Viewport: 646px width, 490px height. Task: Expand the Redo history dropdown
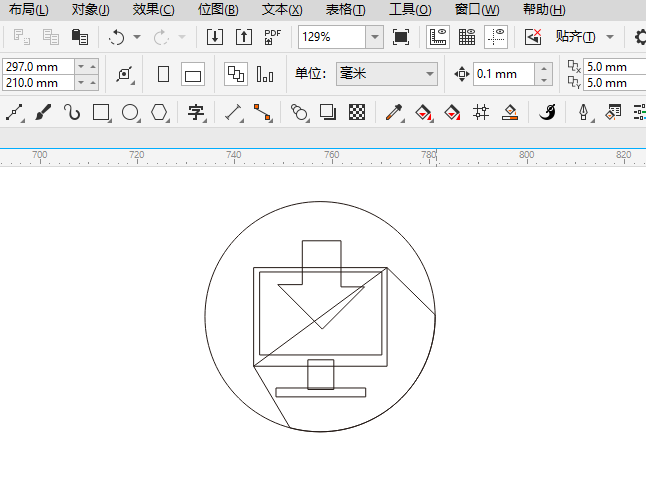tap(181, 37)
